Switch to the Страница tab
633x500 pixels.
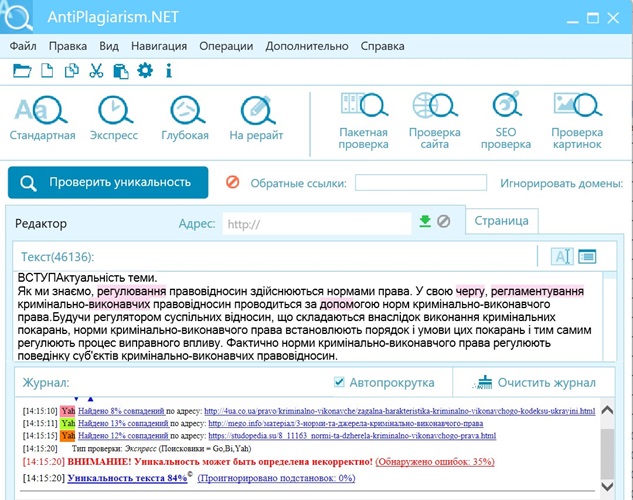(x=501, y=221)
